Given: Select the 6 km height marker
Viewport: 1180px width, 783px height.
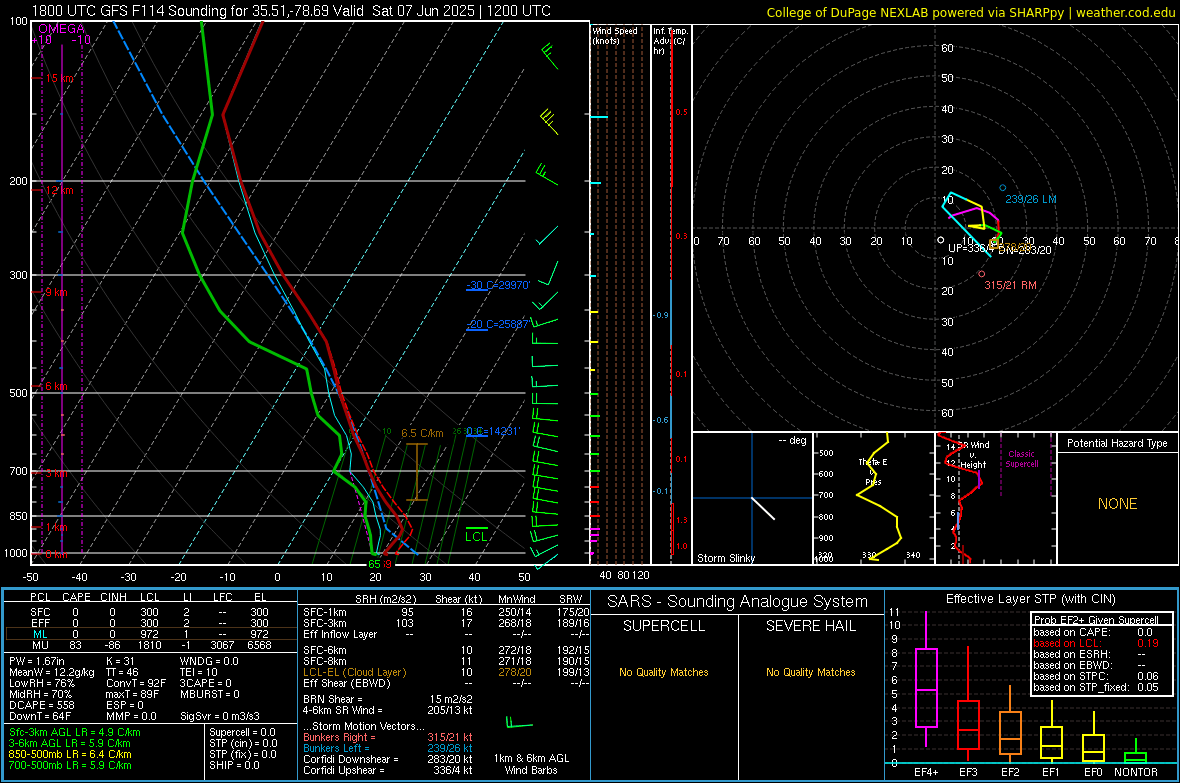Looking at the screenshot, I should point(56,386).
